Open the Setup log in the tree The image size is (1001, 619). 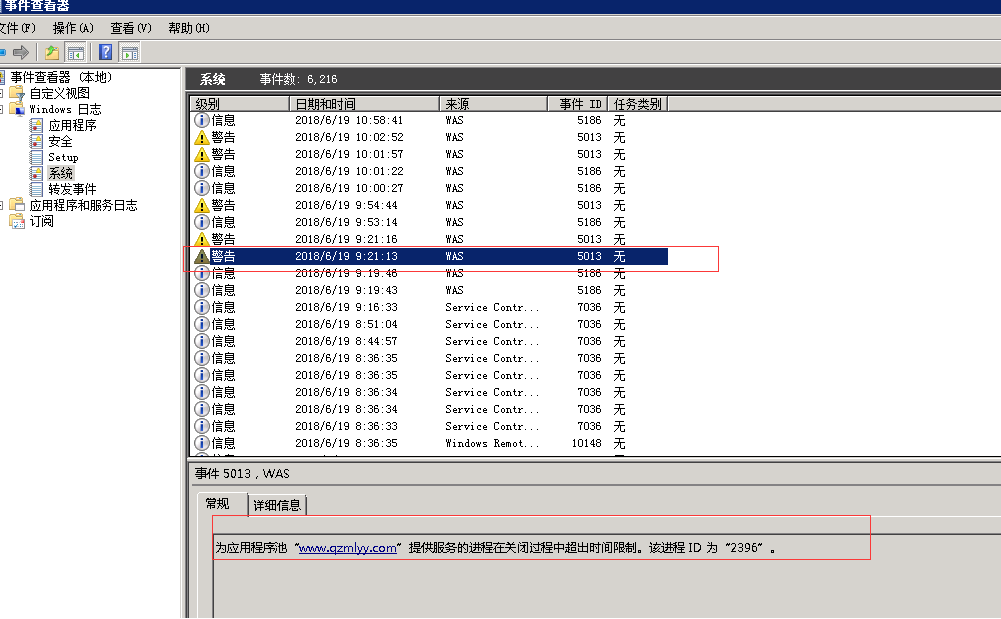(x=62, y=157)
